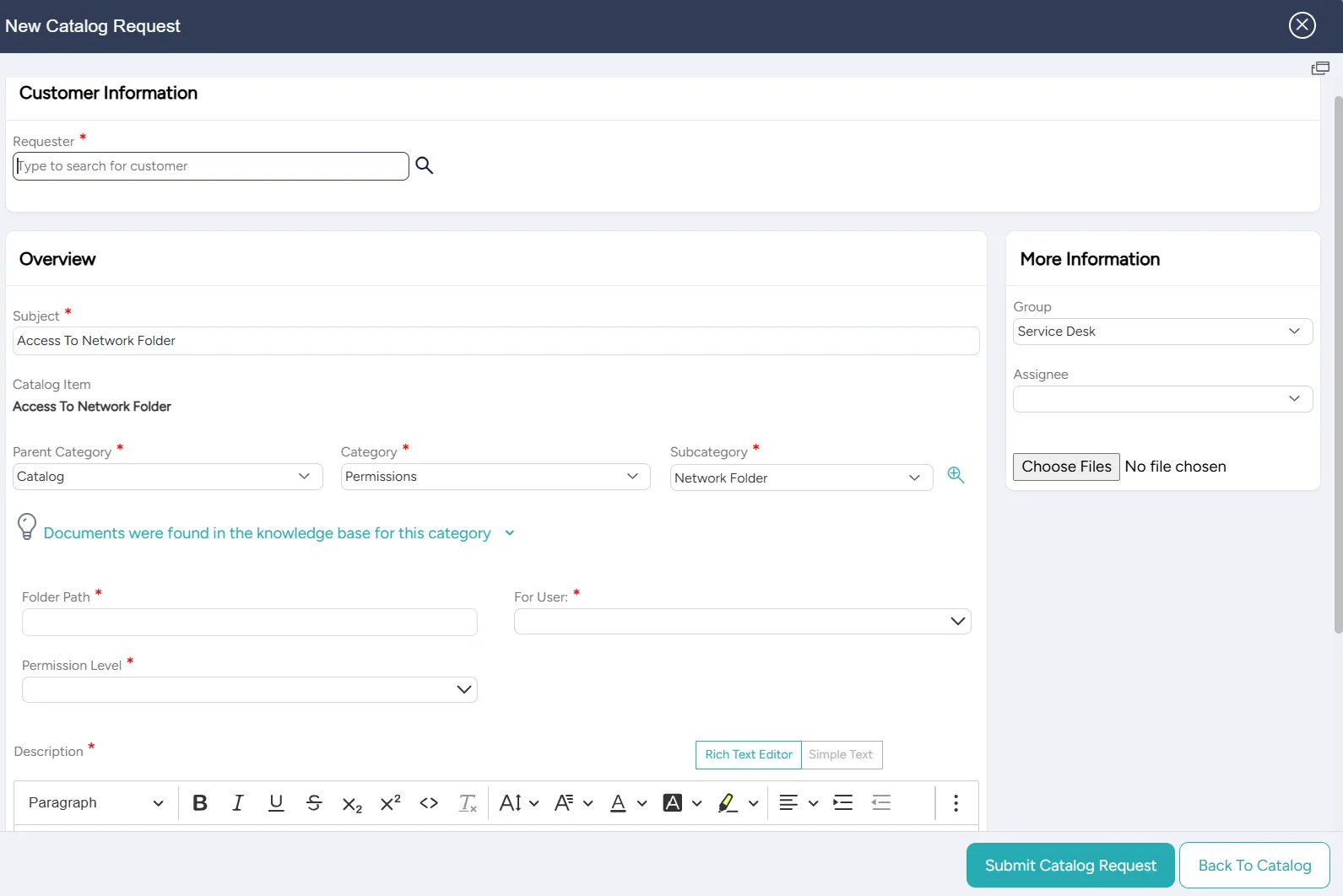The image size is (1343, 896).
Task: Open the Group Service Desk dropdown
Action: 1162,332
